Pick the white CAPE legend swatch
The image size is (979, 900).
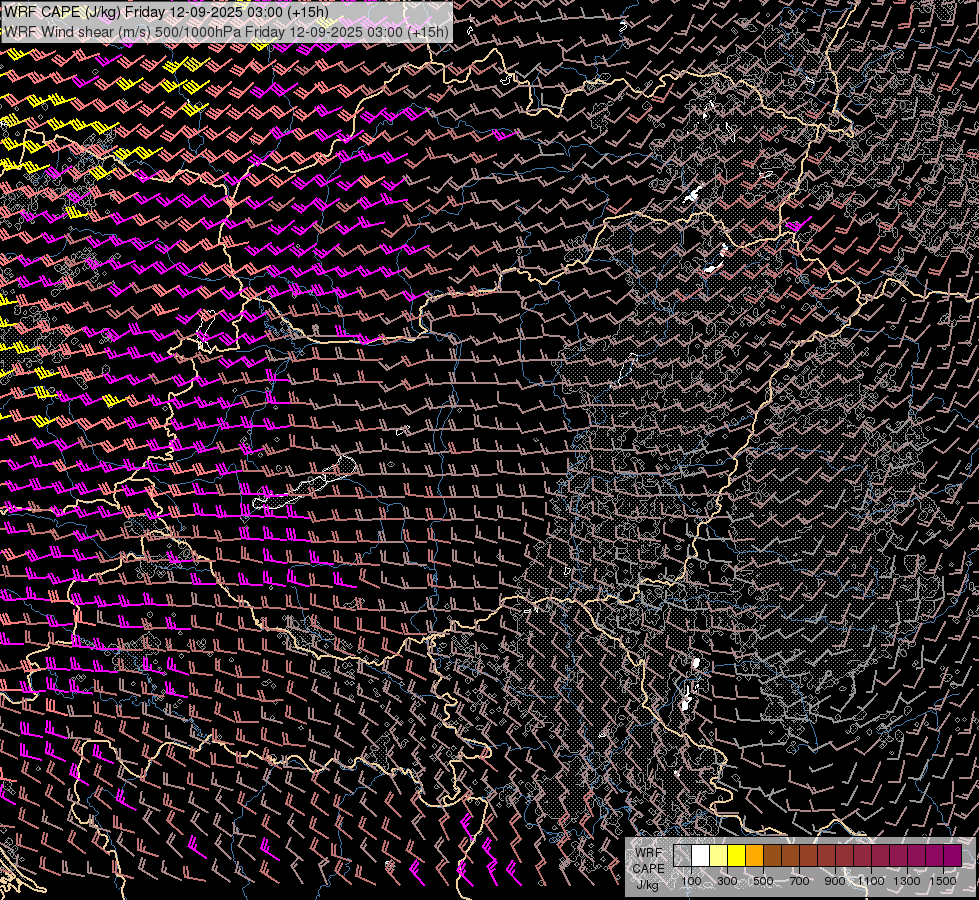(701, 856)
